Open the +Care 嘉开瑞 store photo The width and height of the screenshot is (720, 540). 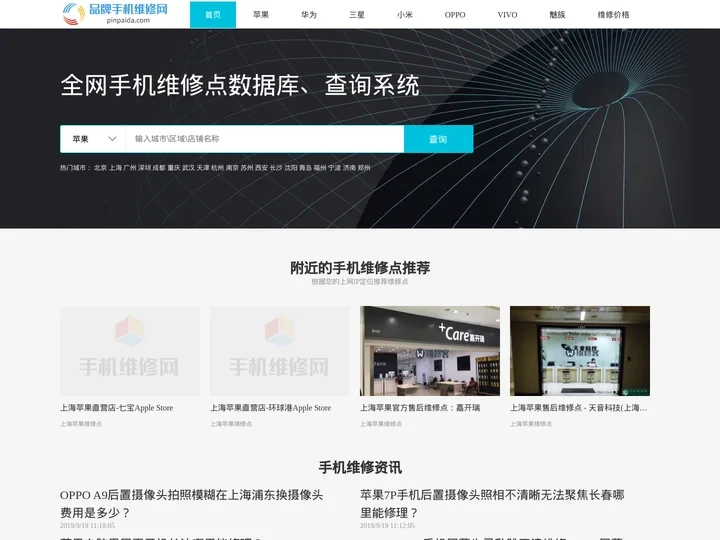[x=430, y=351]
